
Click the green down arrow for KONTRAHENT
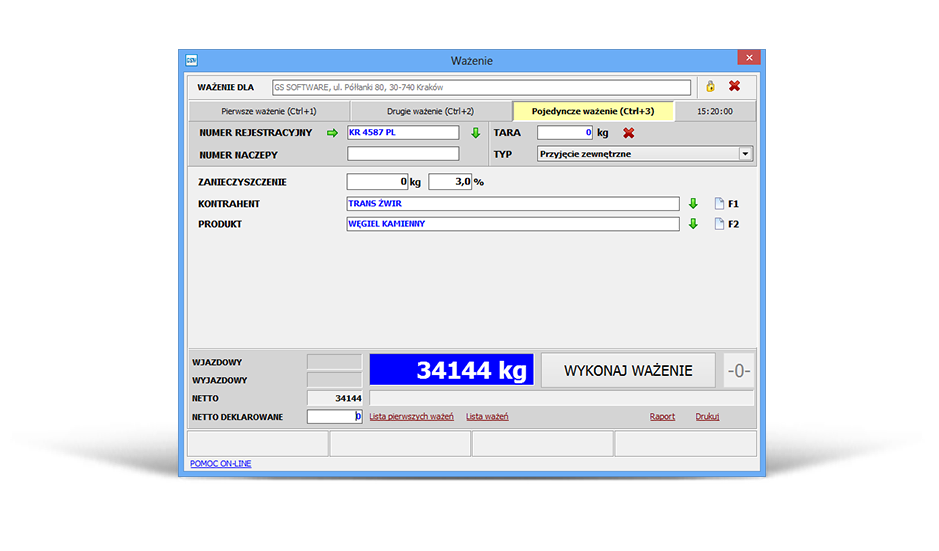pyautogui.click(x=693, y=204)
